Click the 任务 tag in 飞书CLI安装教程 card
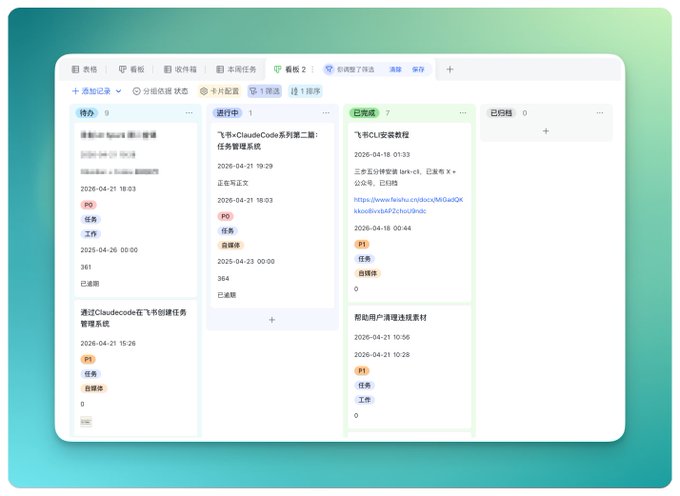680x496 pixels. 365,259
